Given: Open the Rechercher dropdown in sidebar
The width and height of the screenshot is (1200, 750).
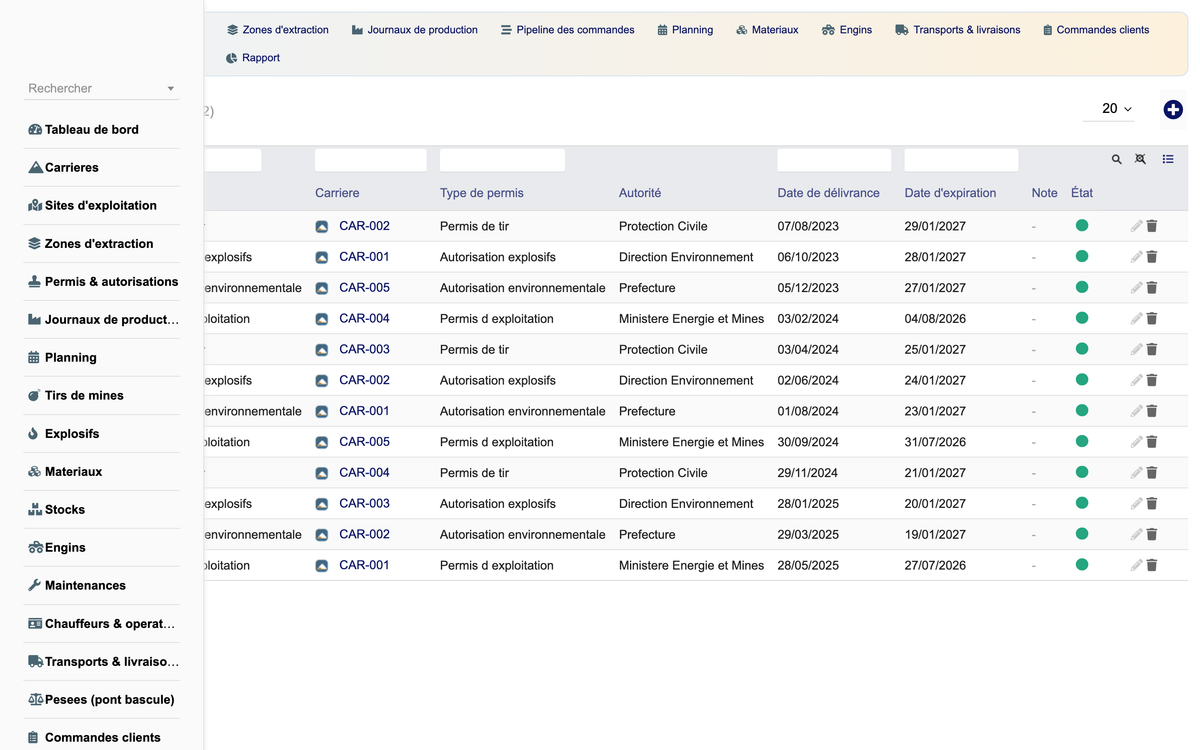Looking at the screenshot, I should (101, 88).
